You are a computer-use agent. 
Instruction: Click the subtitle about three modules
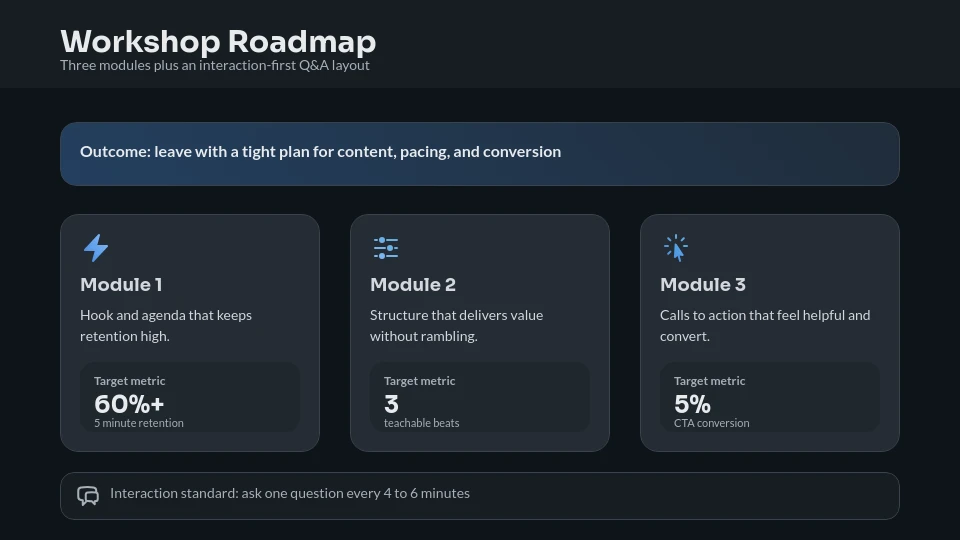pos(215,66)
